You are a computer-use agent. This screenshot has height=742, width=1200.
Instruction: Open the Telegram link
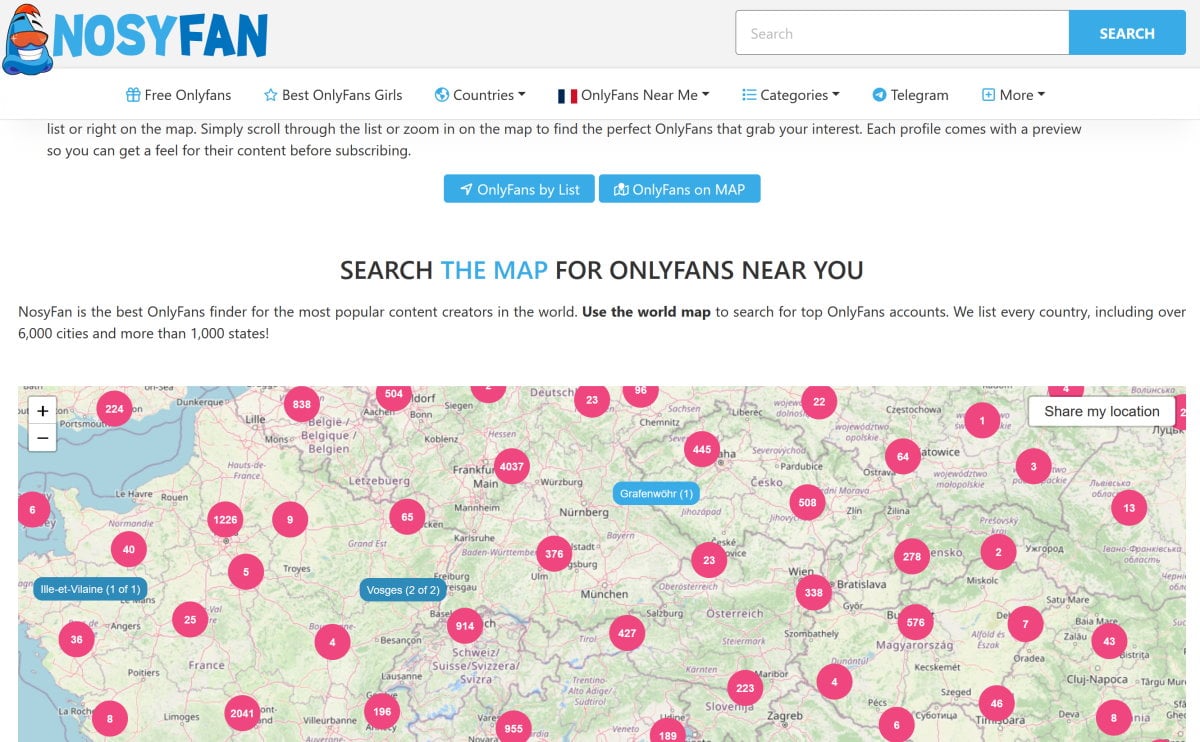point(910,95)
